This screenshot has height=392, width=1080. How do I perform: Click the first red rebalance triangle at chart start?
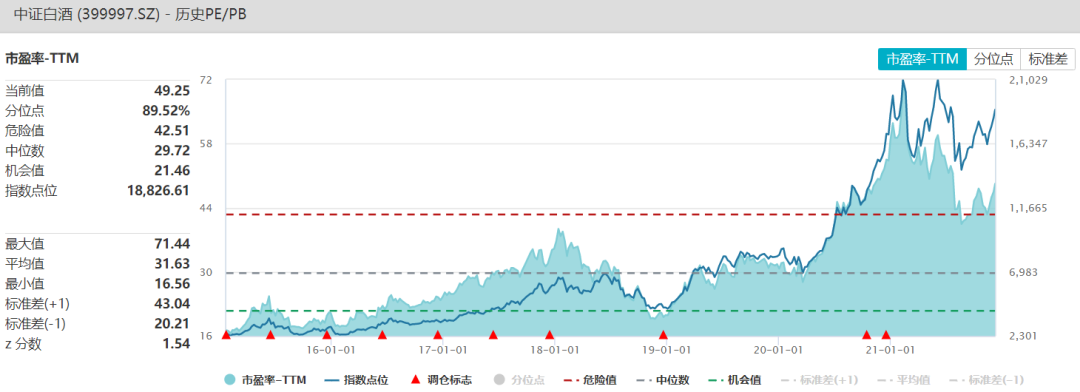coord(226,335)
